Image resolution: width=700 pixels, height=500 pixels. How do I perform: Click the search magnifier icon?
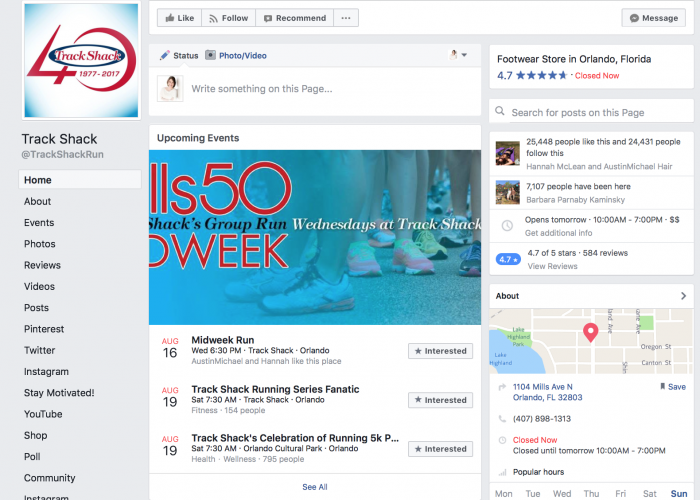pyautogui.click(x=500, y=111)
